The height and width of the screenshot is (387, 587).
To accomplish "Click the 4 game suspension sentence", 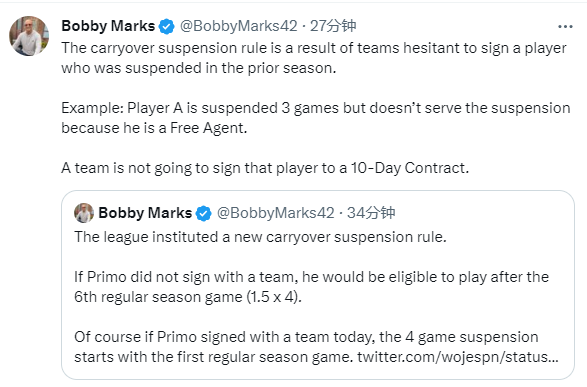I will pos(316,347).
